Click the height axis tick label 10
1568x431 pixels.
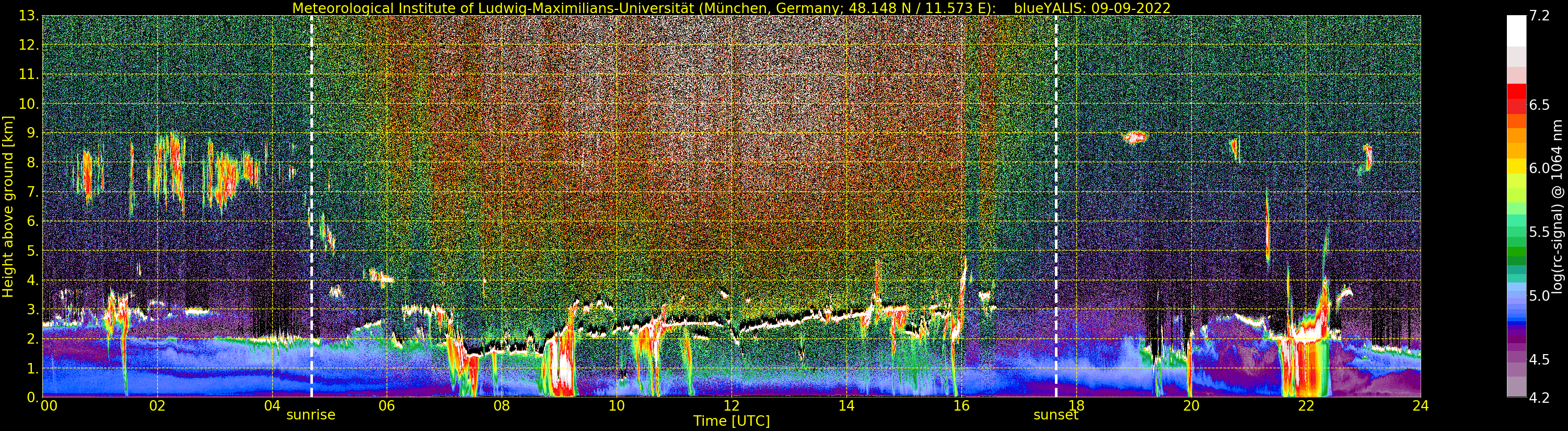click(29, 104)
